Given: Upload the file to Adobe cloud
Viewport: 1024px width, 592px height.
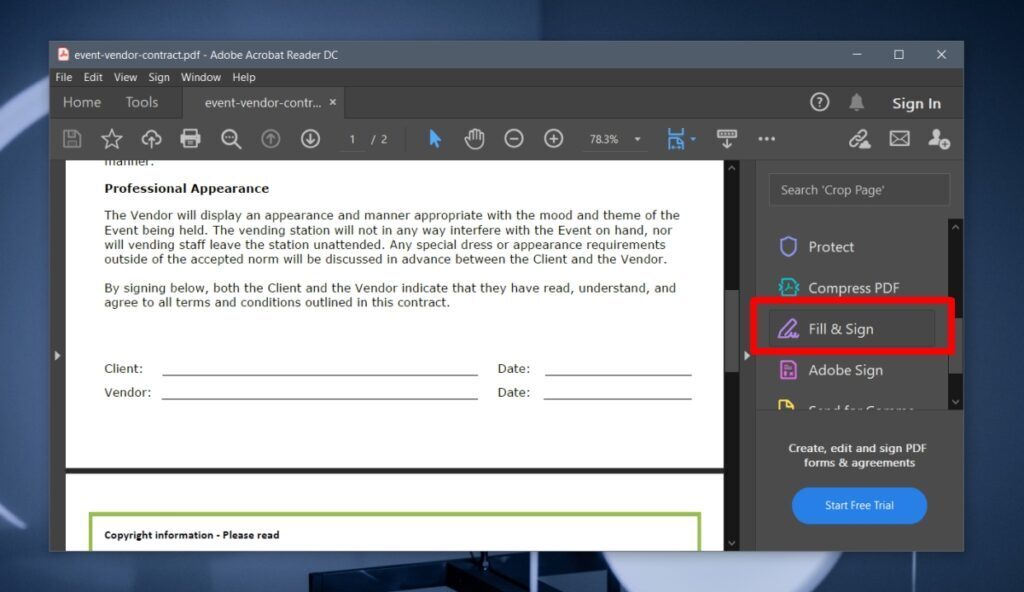Looking at the screenshot, I should tap(151, 139).
